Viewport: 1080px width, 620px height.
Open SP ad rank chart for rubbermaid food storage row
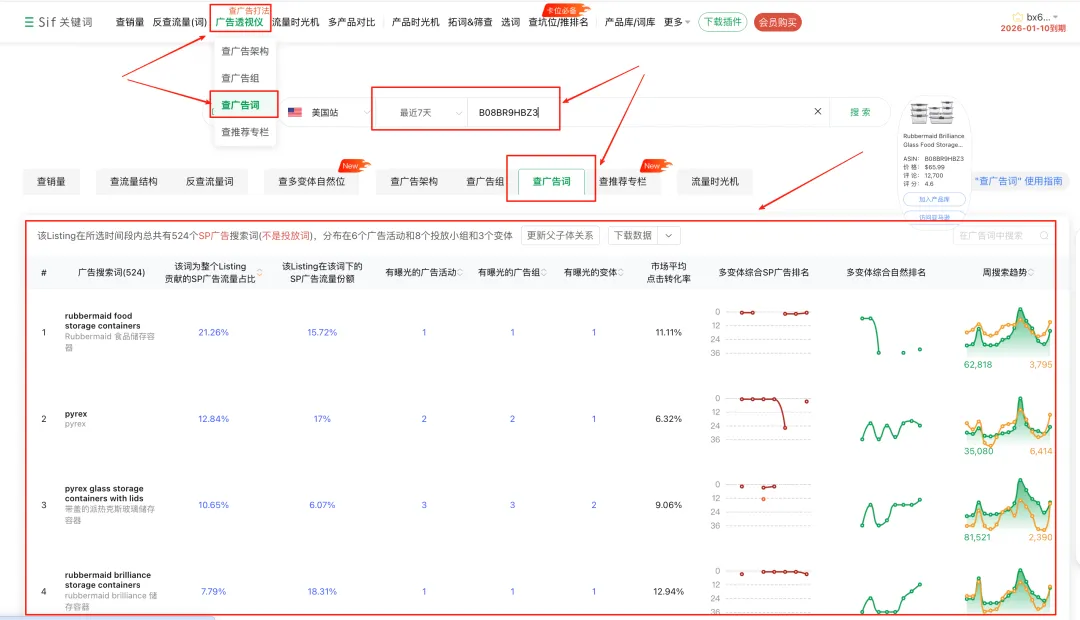761,332
